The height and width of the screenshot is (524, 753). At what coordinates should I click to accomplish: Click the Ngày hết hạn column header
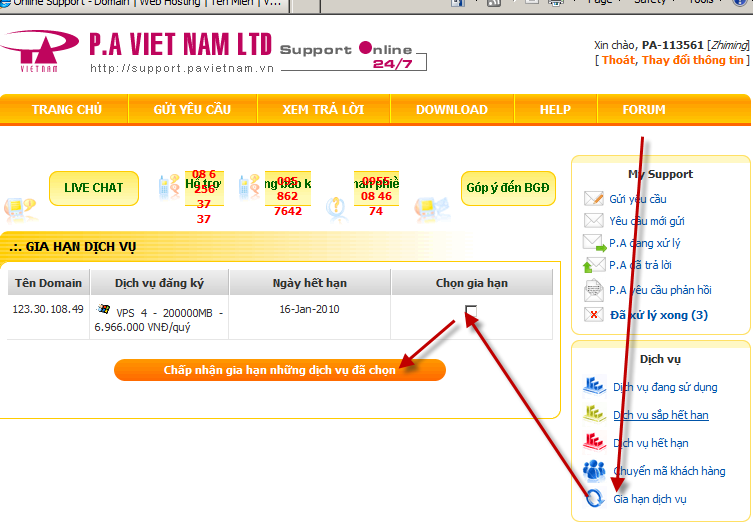(x=310, y=283)
